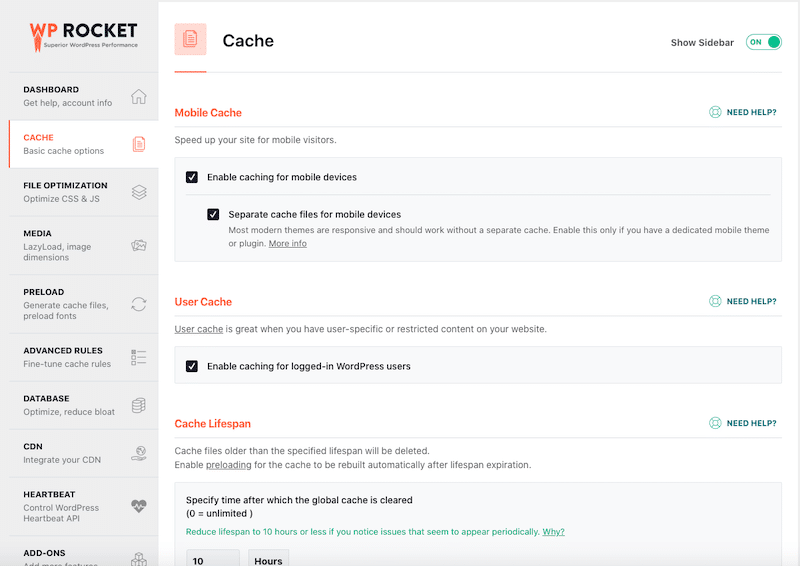Click Need Help beside Mobile Cache

coord(743,113)
